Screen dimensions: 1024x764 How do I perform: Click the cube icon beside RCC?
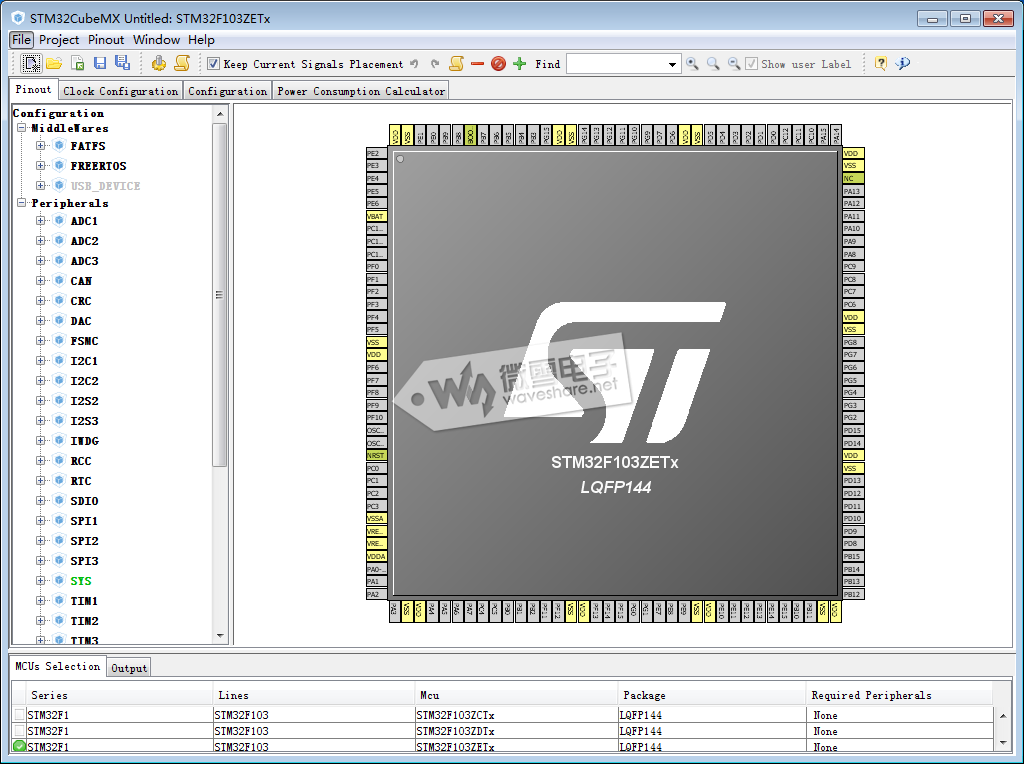coord(59,460)
